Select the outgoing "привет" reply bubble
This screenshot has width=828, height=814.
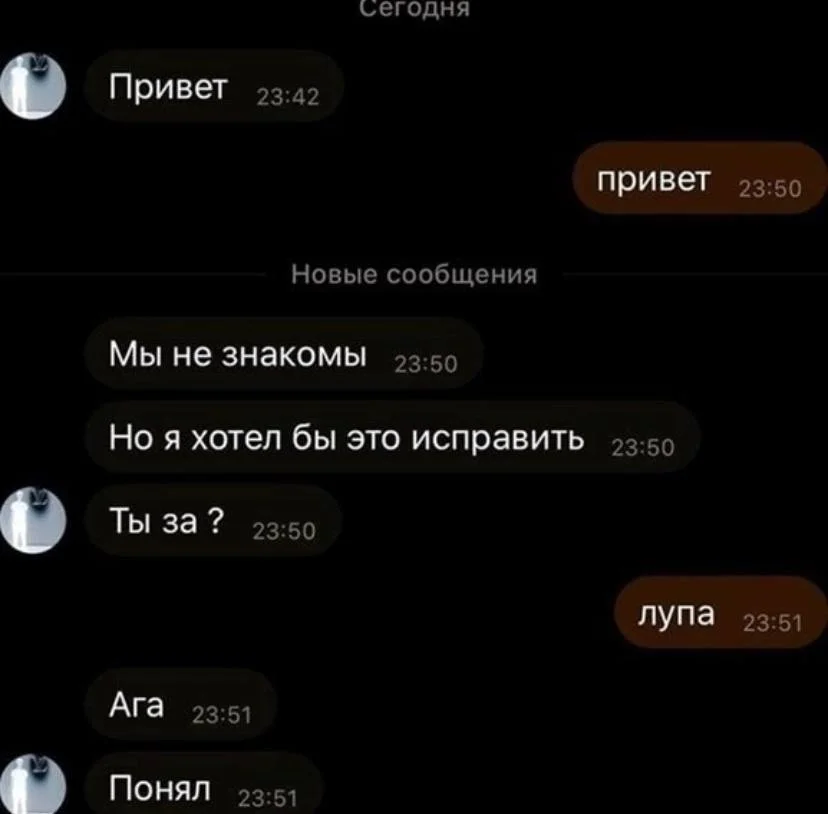(700, 177)
